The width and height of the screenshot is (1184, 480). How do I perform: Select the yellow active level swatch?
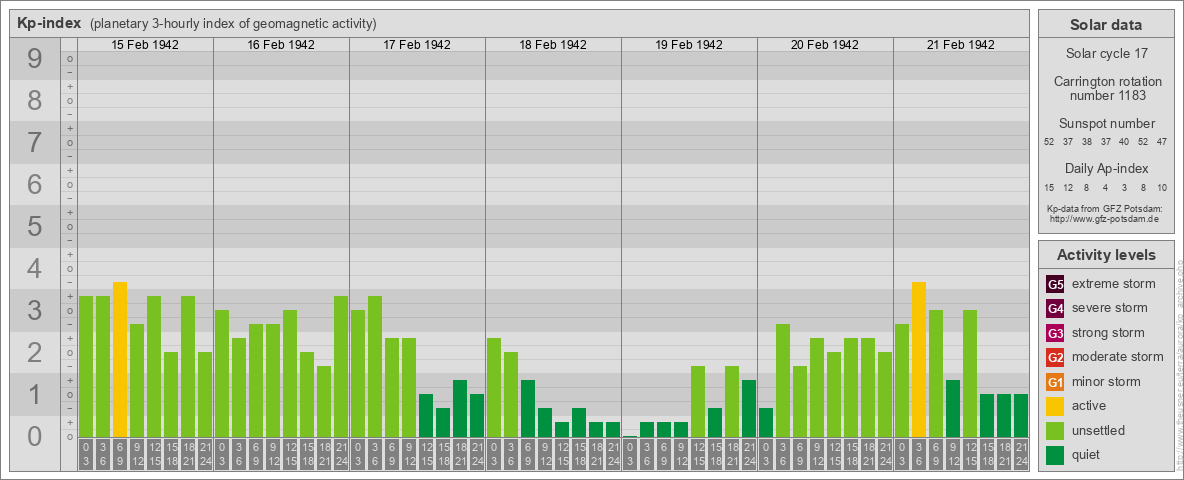(x=1055, y=406)
